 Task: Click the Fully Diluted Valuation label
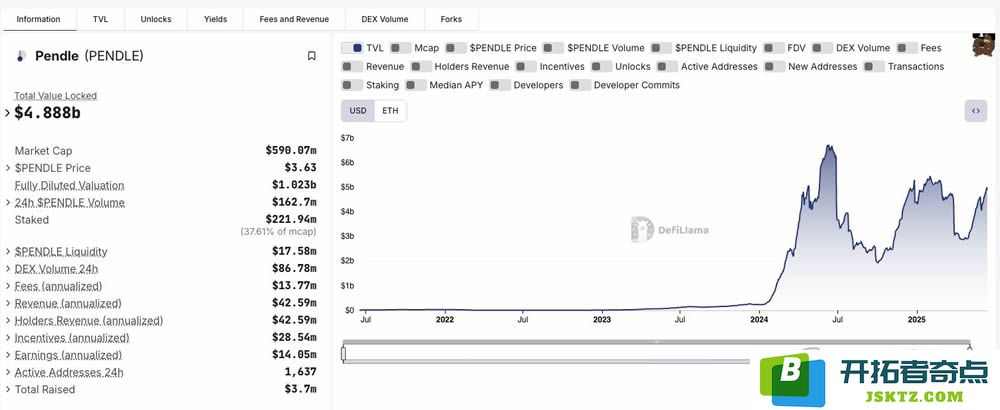click(70, 186)
